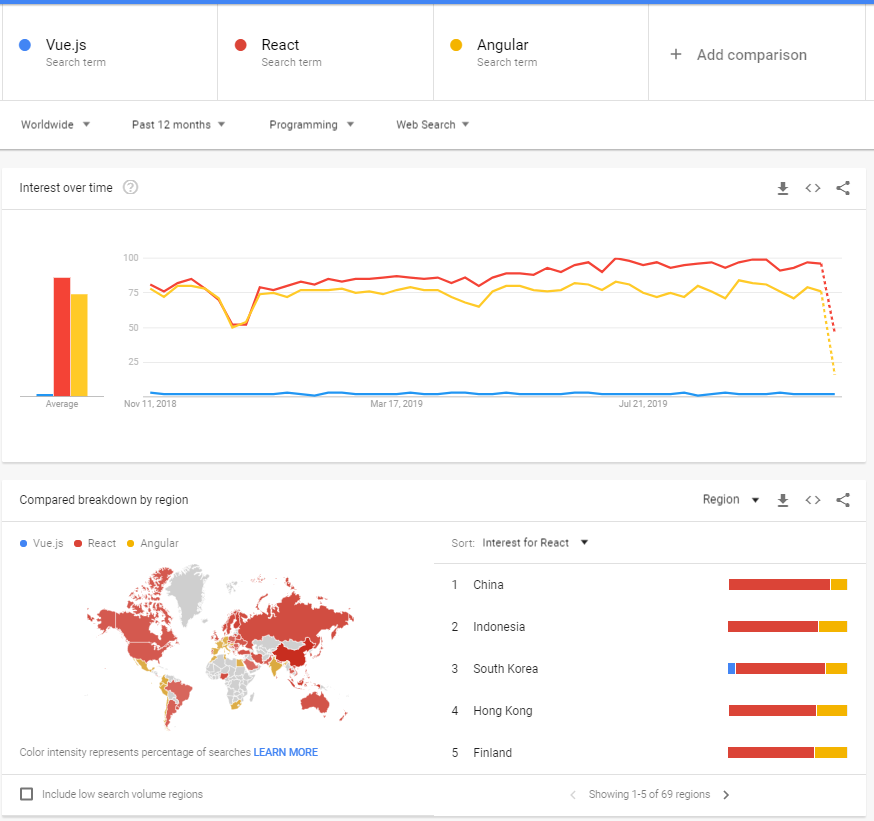Click the Mar 17, 2019 axis label
Screen dimensions: 874x821
[396, 404]
